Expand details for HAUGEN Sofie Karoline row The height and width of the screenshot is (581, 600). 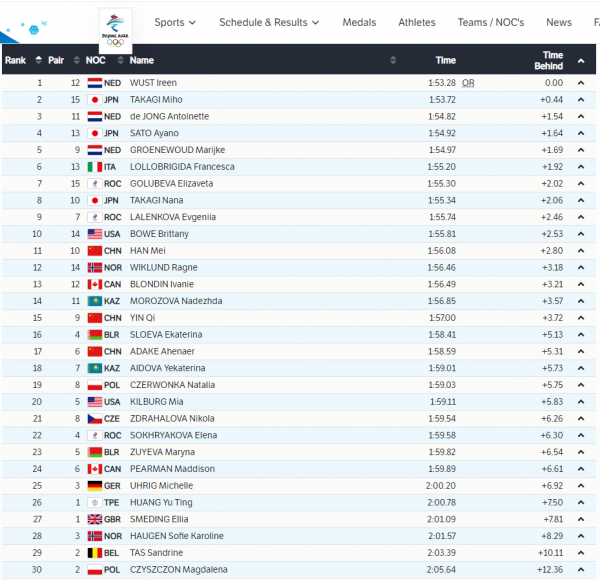click(581, 536)
